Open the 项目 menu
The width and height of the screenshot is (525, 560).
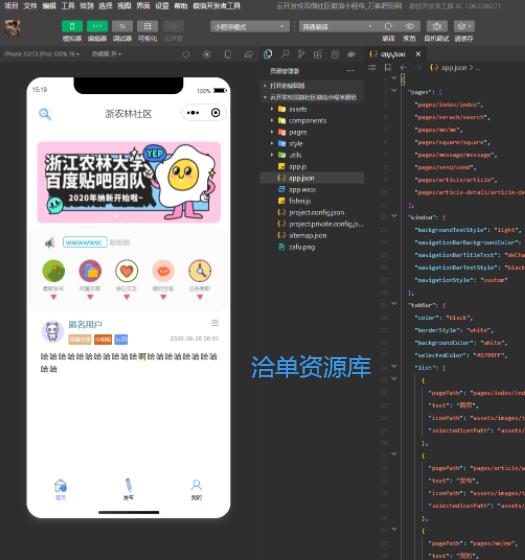click(x=11, y=6)
